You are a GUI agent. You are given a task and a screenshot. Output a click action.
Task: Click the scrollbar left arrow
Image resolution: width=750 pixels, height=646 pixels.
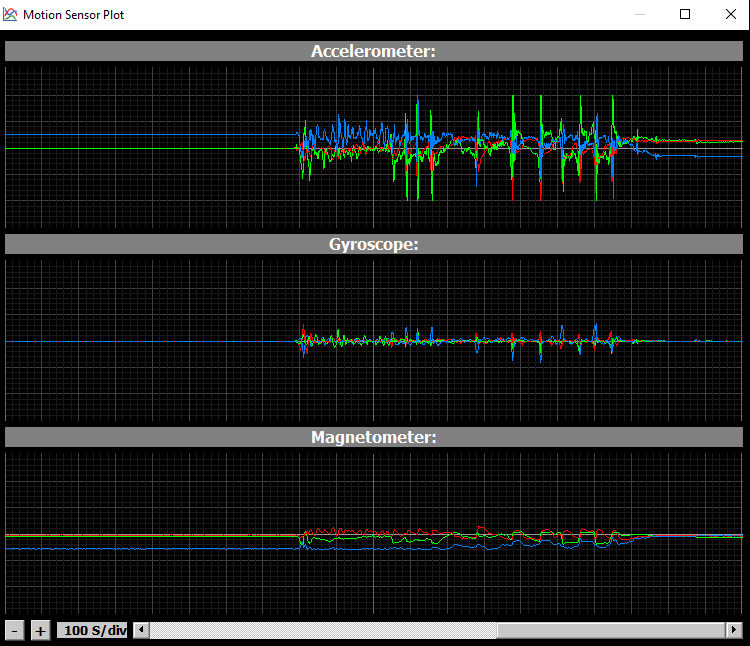pos(141,630)
